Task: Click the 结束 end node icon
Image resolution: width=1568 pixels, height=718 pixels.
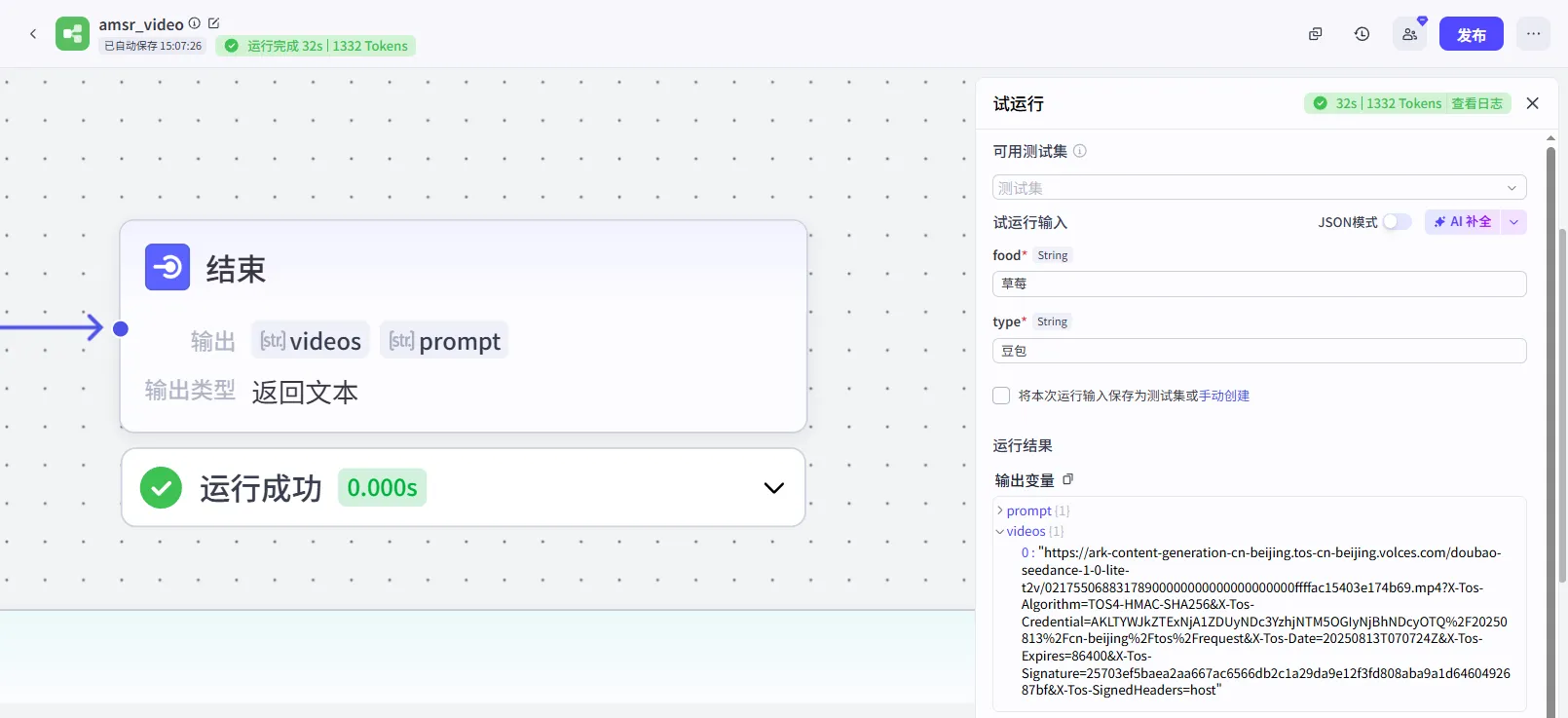Action: click(168, 267)
